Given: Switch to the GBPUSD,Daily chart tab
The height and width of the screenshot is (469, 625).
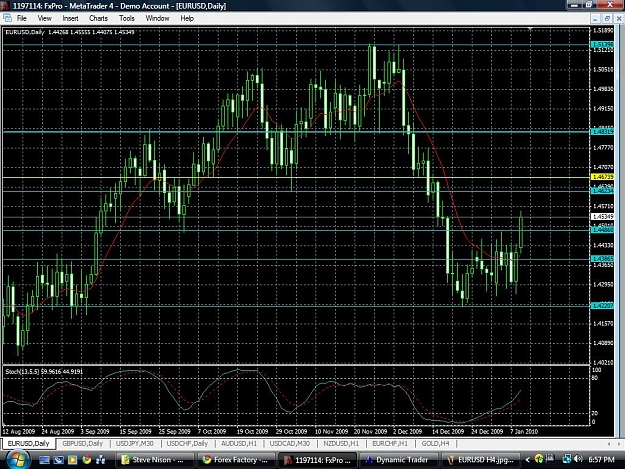Looking at the screenshot, I should tap(83, 443).
